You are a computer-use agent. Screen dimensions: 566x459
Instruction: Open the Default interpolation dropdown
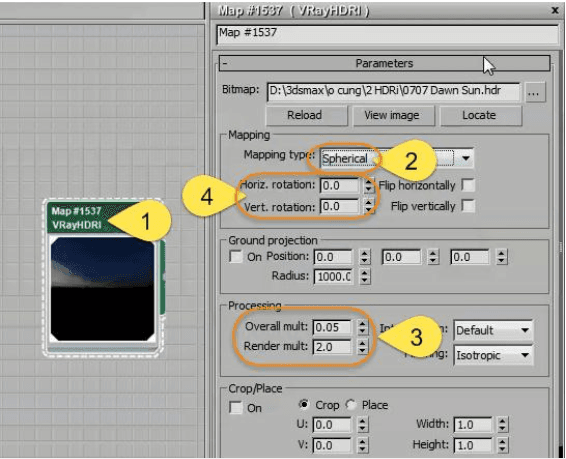493,330
